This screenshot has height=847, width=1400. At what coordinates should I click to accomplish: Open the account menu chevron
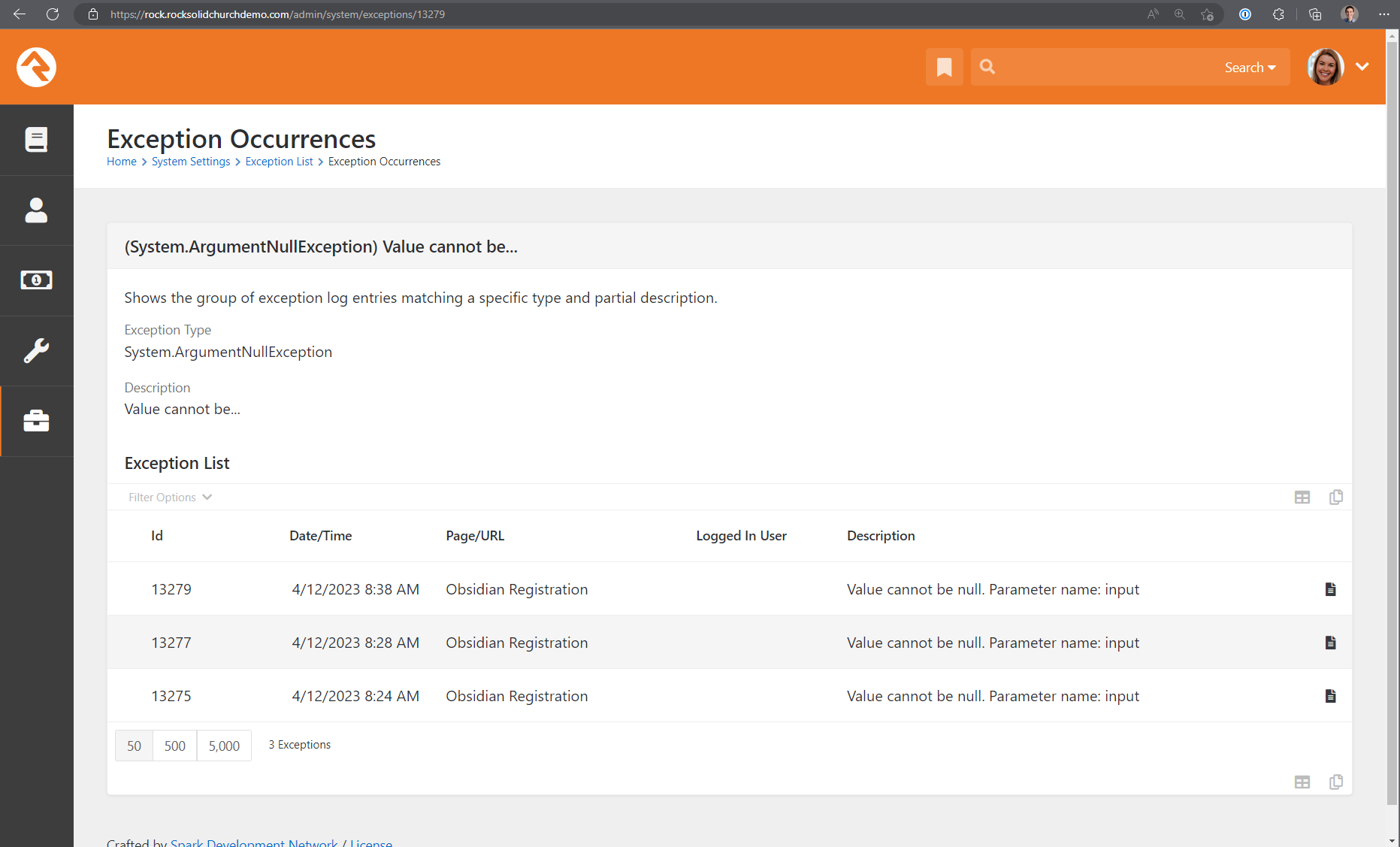[1362, 67]
